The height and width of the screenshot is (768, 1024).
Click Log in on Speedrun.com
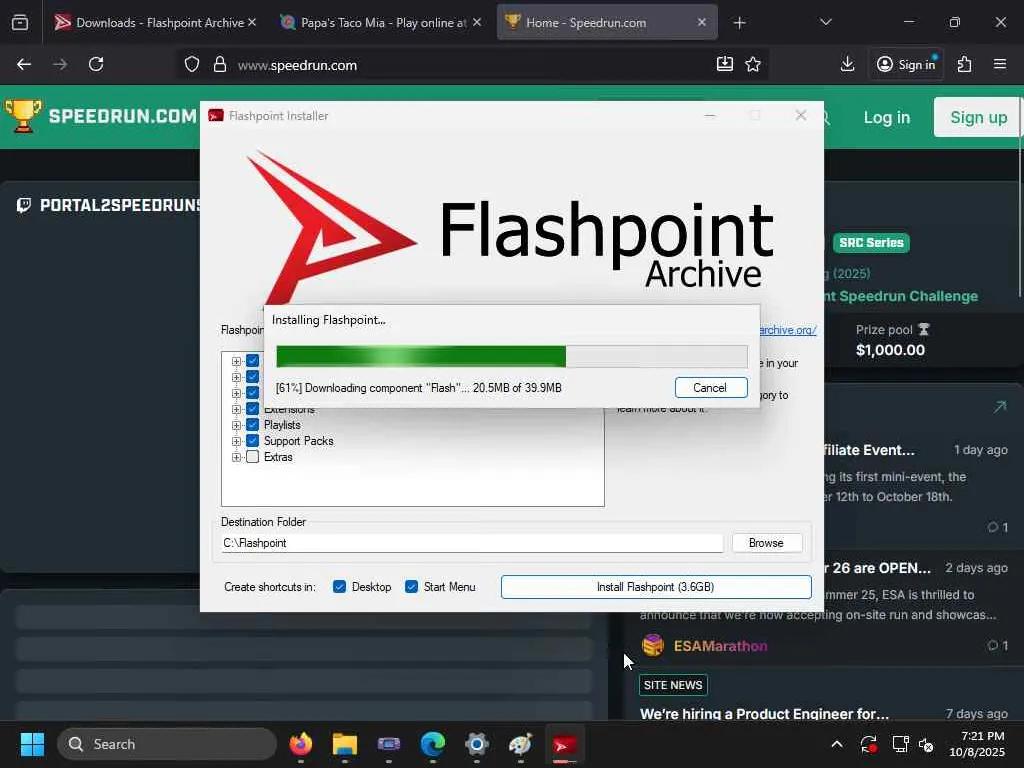[887, 118]
